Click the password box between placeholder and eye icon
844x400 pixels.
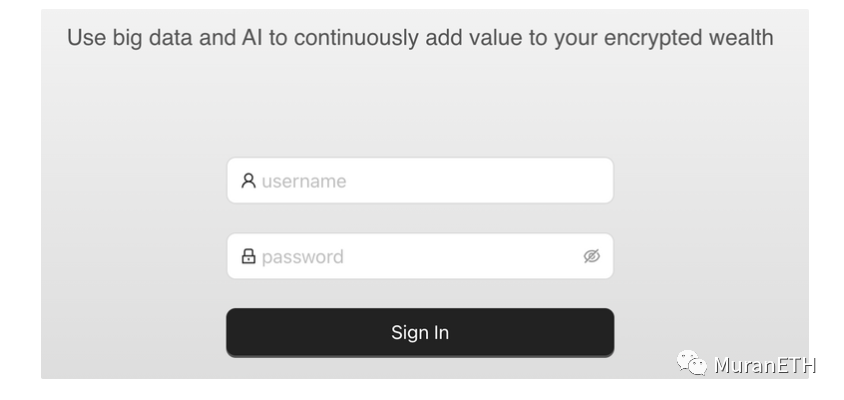tap(463, 256)
